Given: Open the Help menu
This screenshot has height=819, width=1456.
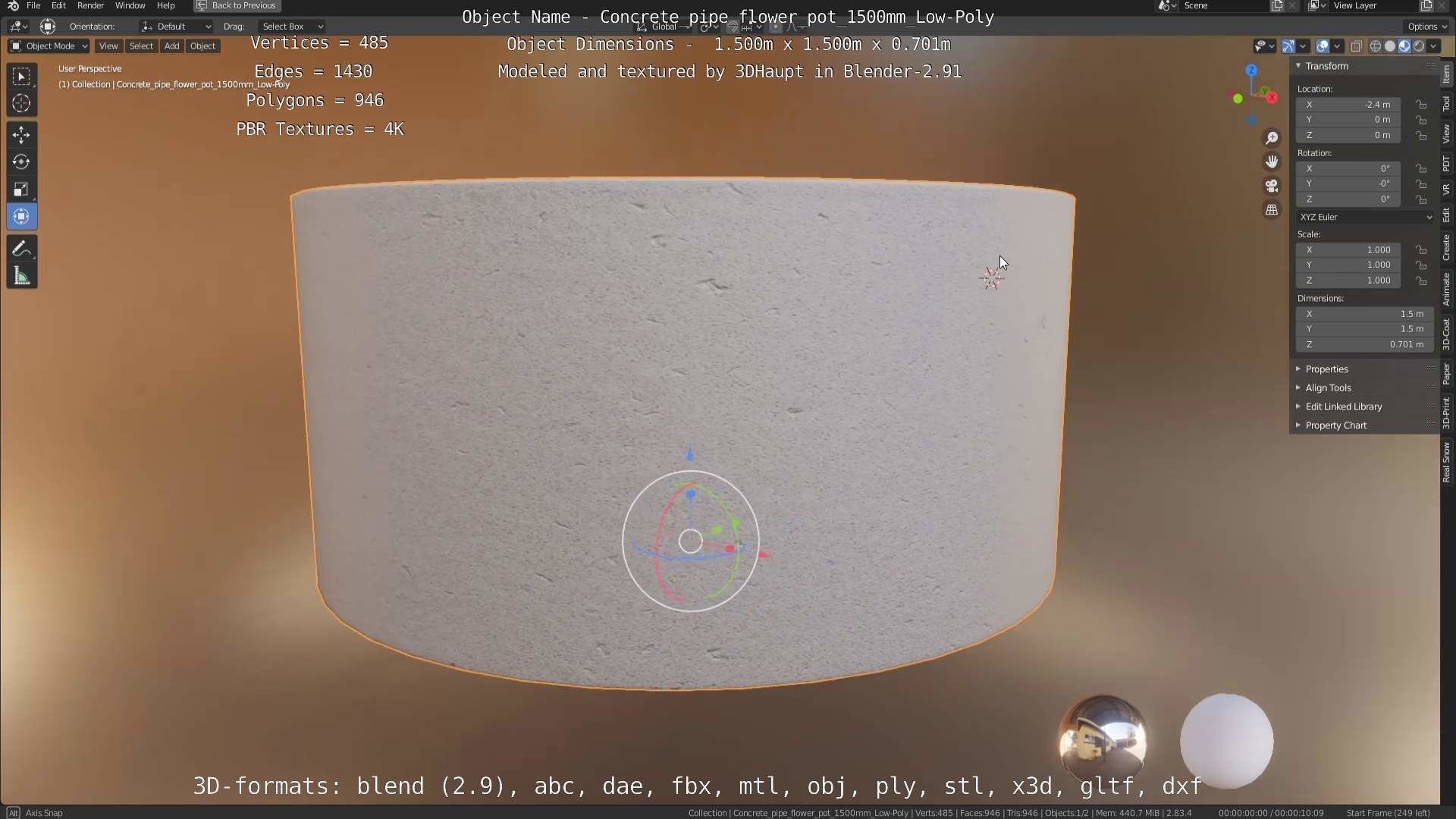Looking at the screenshot, I should (165, 6).
